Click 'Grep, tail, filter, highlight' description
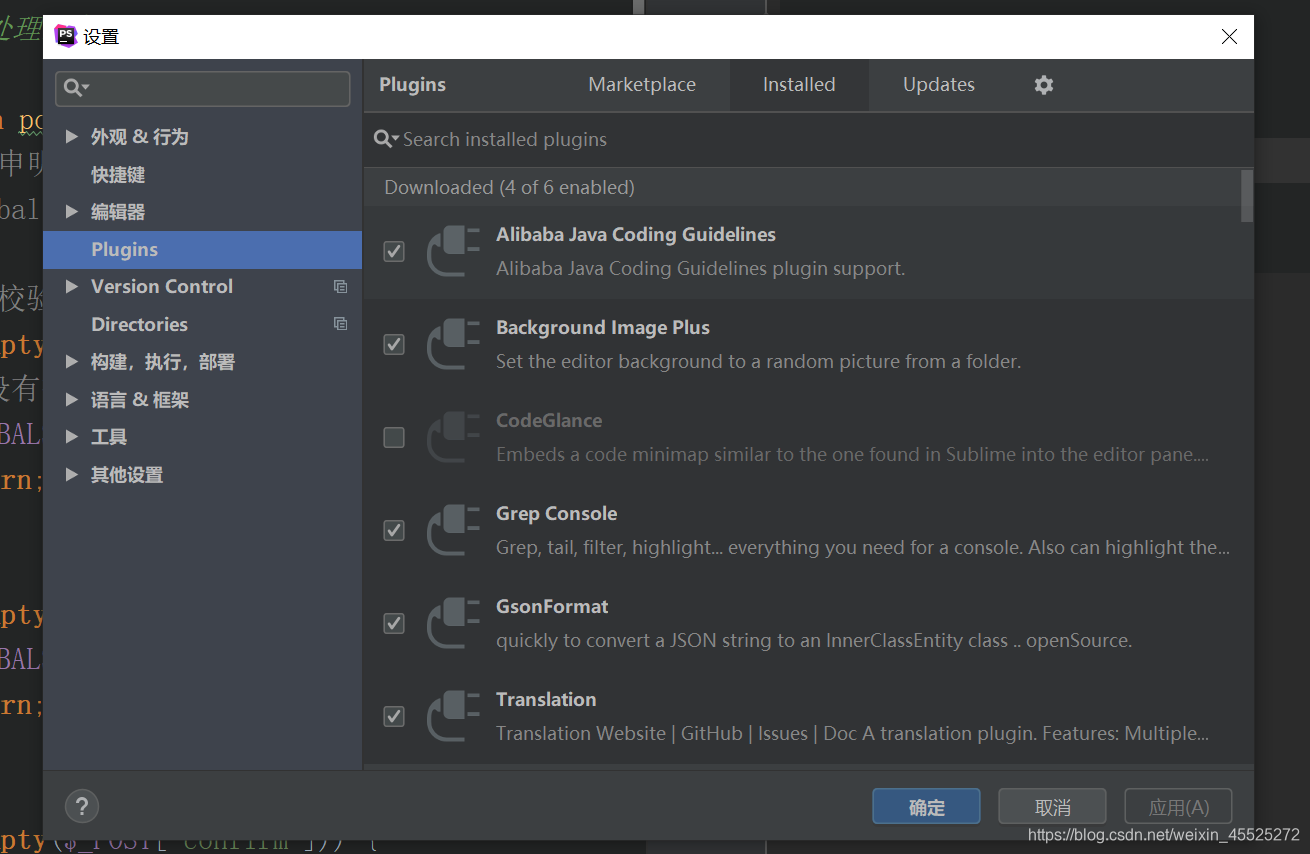This screenshot has height=854, width=1310. pos(863,547)
